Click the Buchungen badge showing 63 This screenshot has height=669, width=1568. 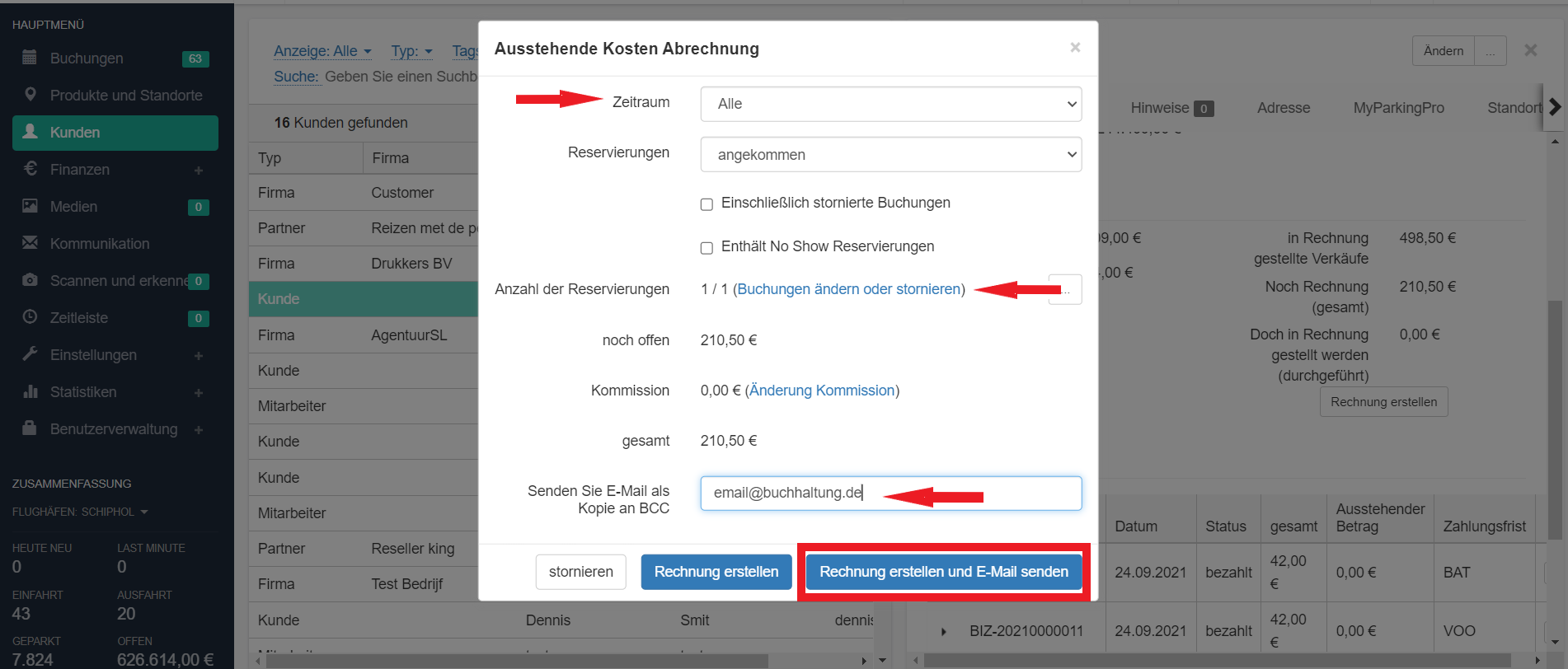(x=195, y=58)
